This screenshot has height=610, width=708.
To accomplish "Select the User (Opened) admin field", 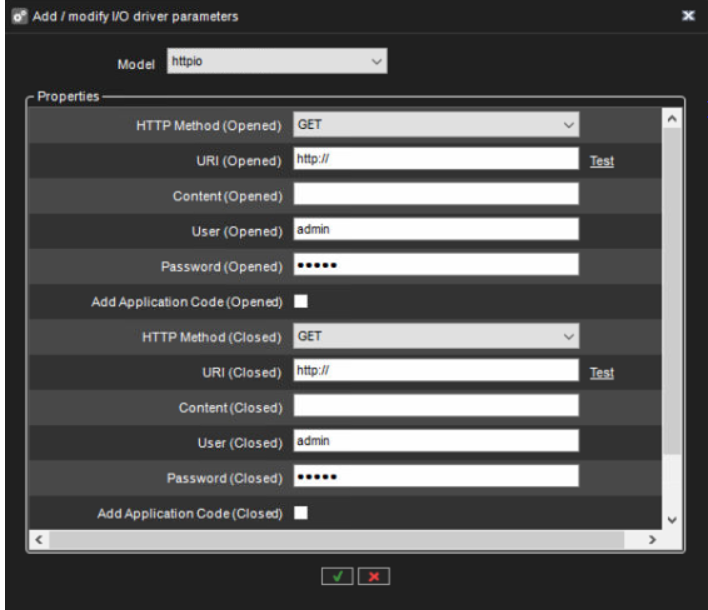I will 436,230.
